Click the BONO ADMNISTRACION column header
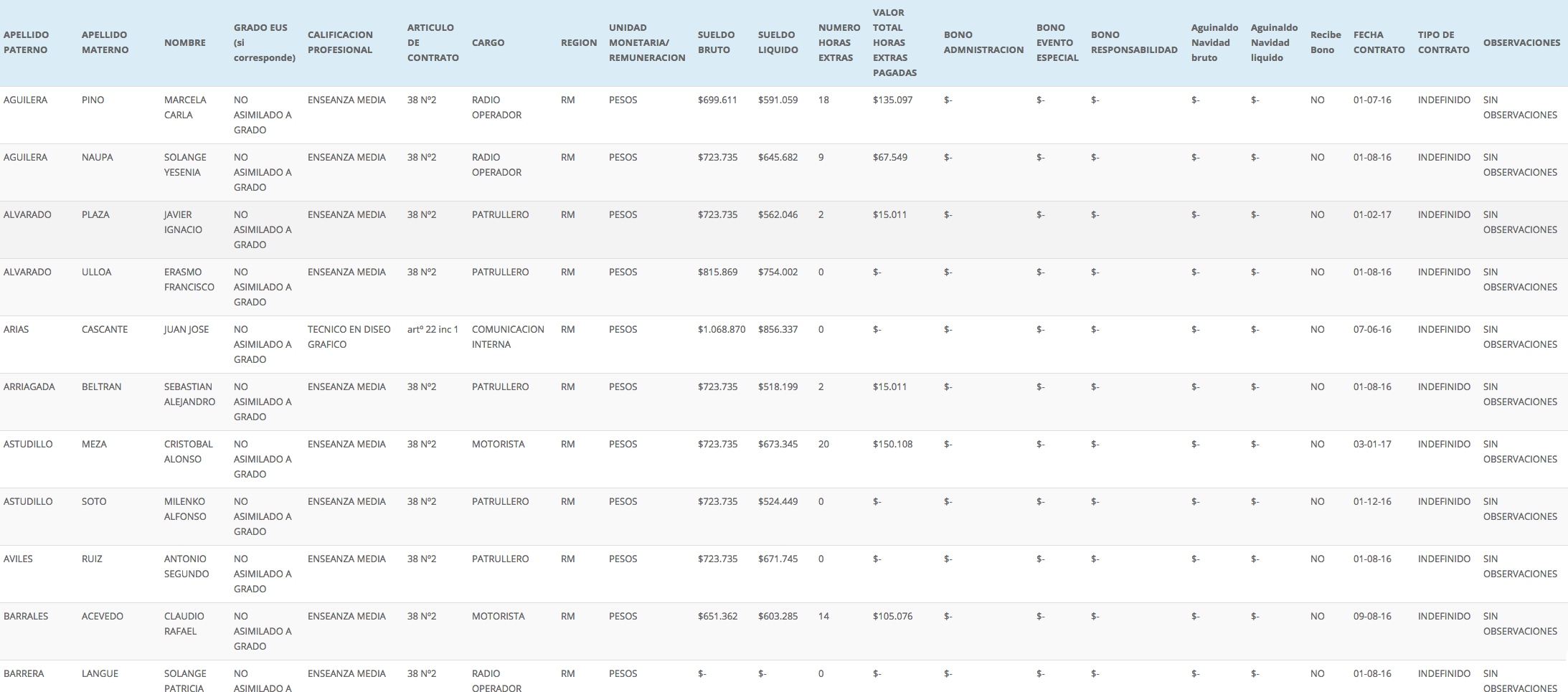Screen dimensions: 1568x692 [983, 42]
